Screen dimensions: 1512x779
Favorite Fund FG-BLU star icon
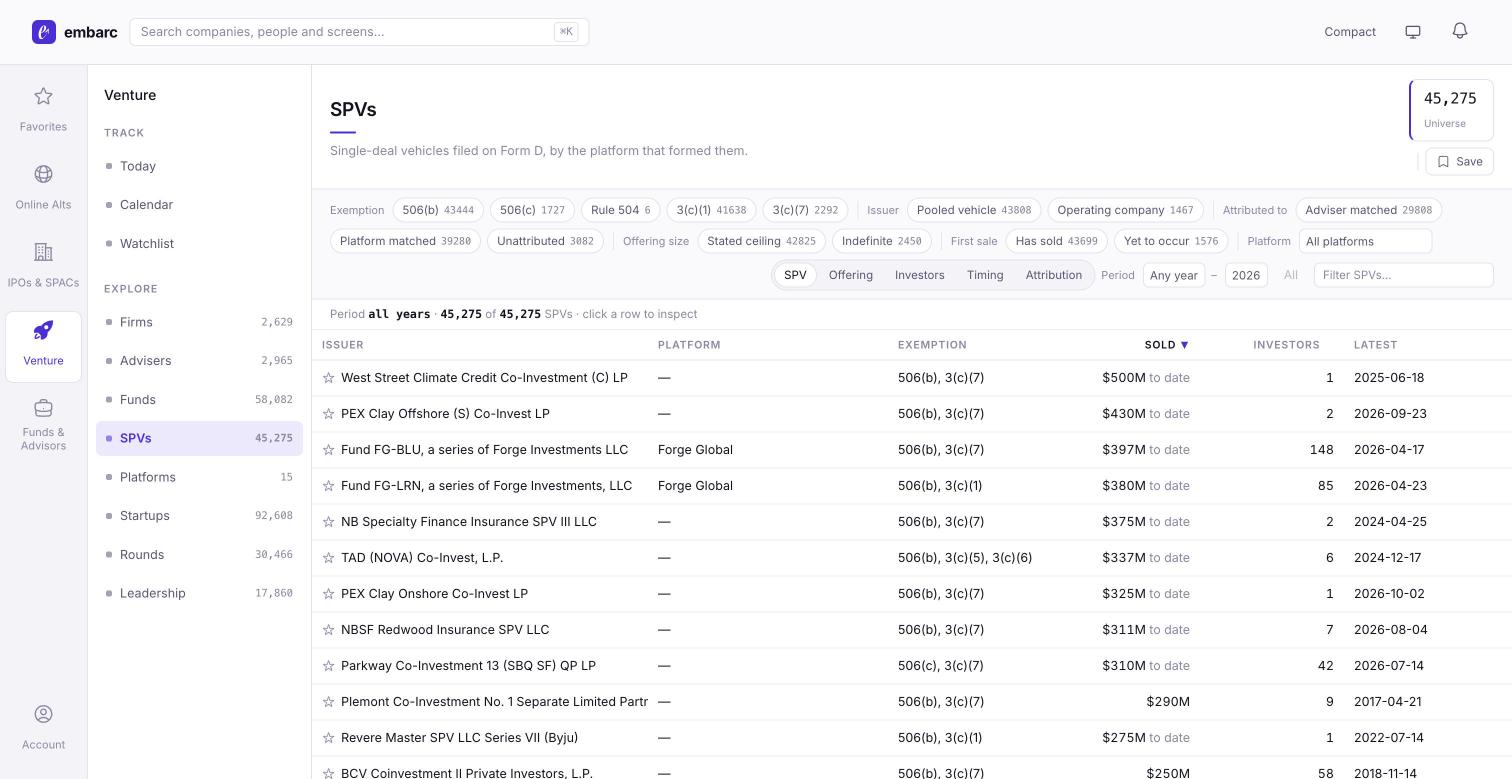[328, 450]
